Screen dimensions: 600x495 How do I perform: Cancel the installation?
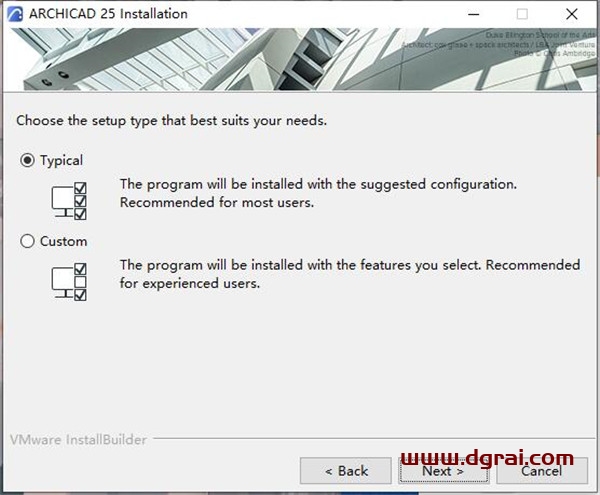[542, 471]
